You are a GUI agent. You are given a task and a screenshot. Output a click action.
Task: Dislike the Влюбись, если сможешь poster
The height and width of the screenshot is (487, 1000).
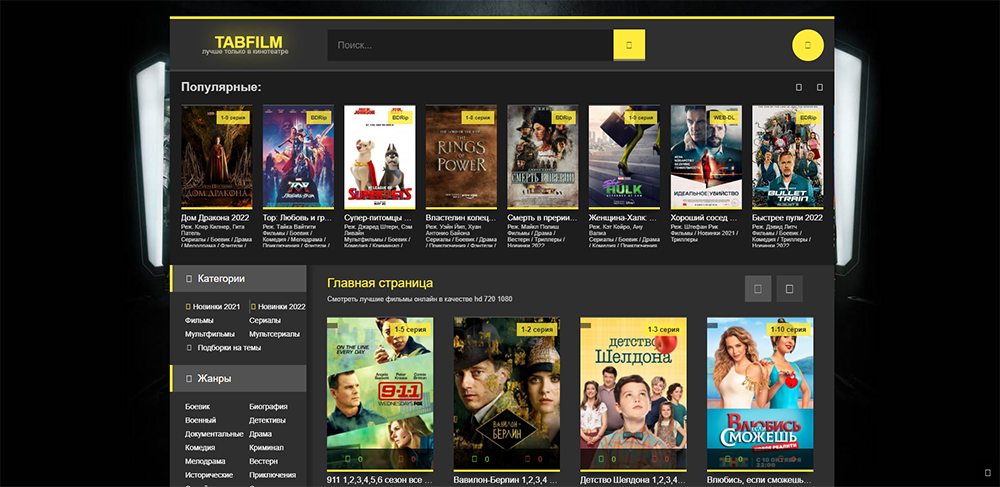point(782,459)
